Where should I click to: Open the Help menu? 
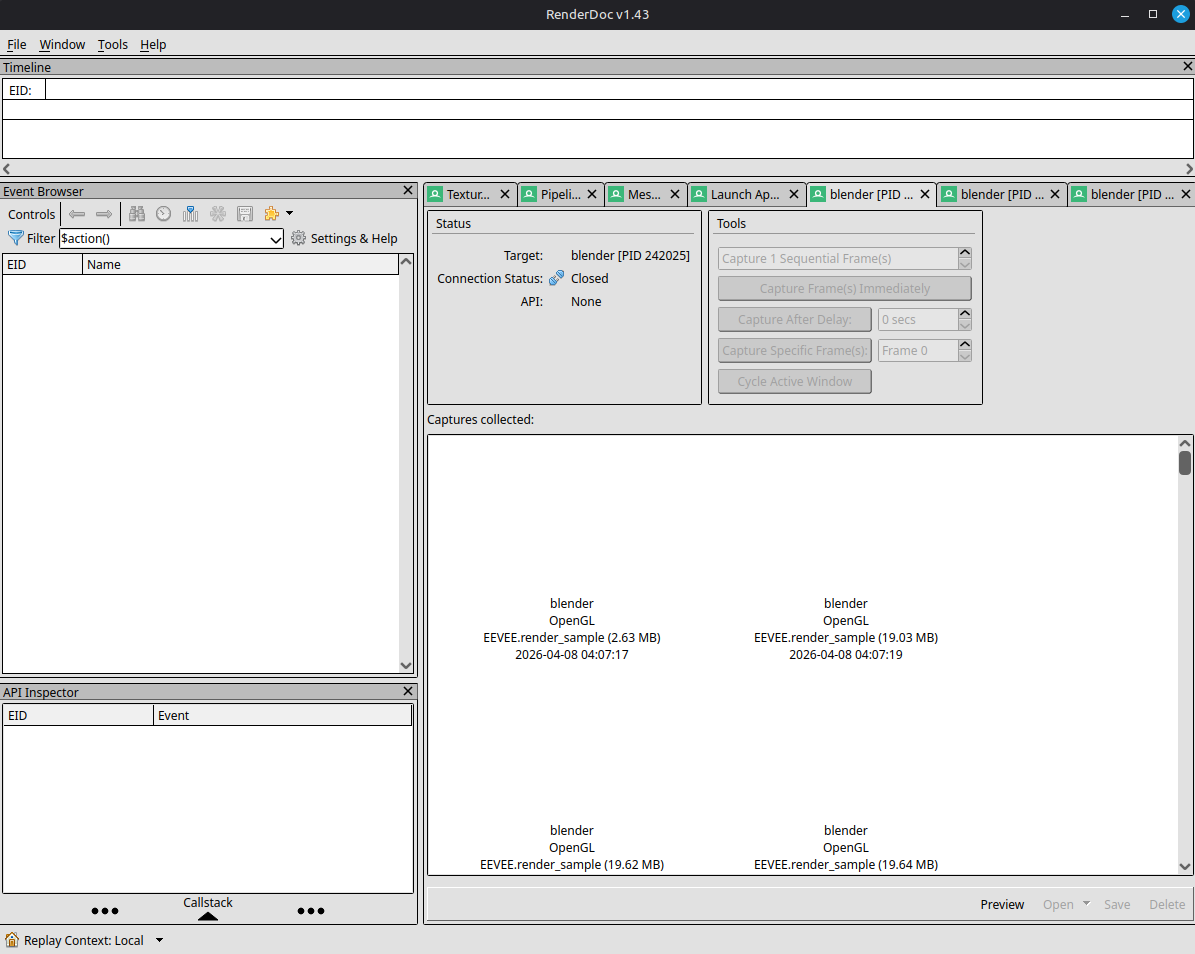coord(153,44)
